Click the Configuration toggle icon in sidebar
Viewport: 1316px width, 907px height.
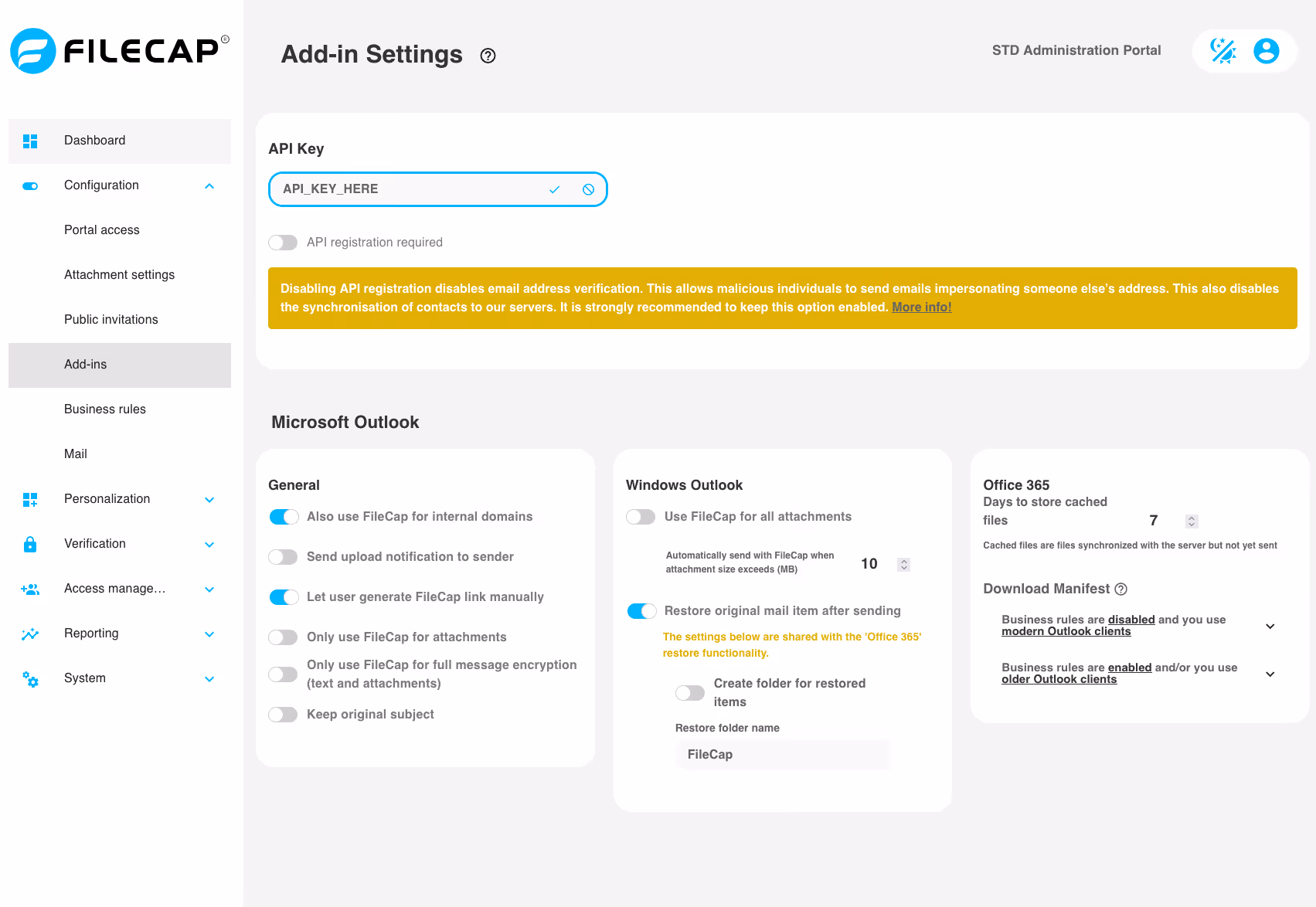point(30,185)
